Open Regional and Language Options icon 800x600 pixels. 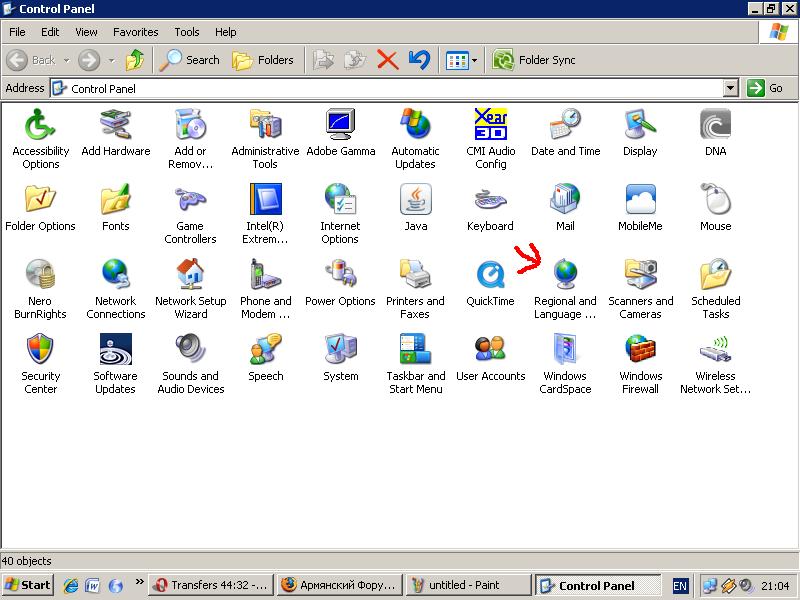coord(565,275)
